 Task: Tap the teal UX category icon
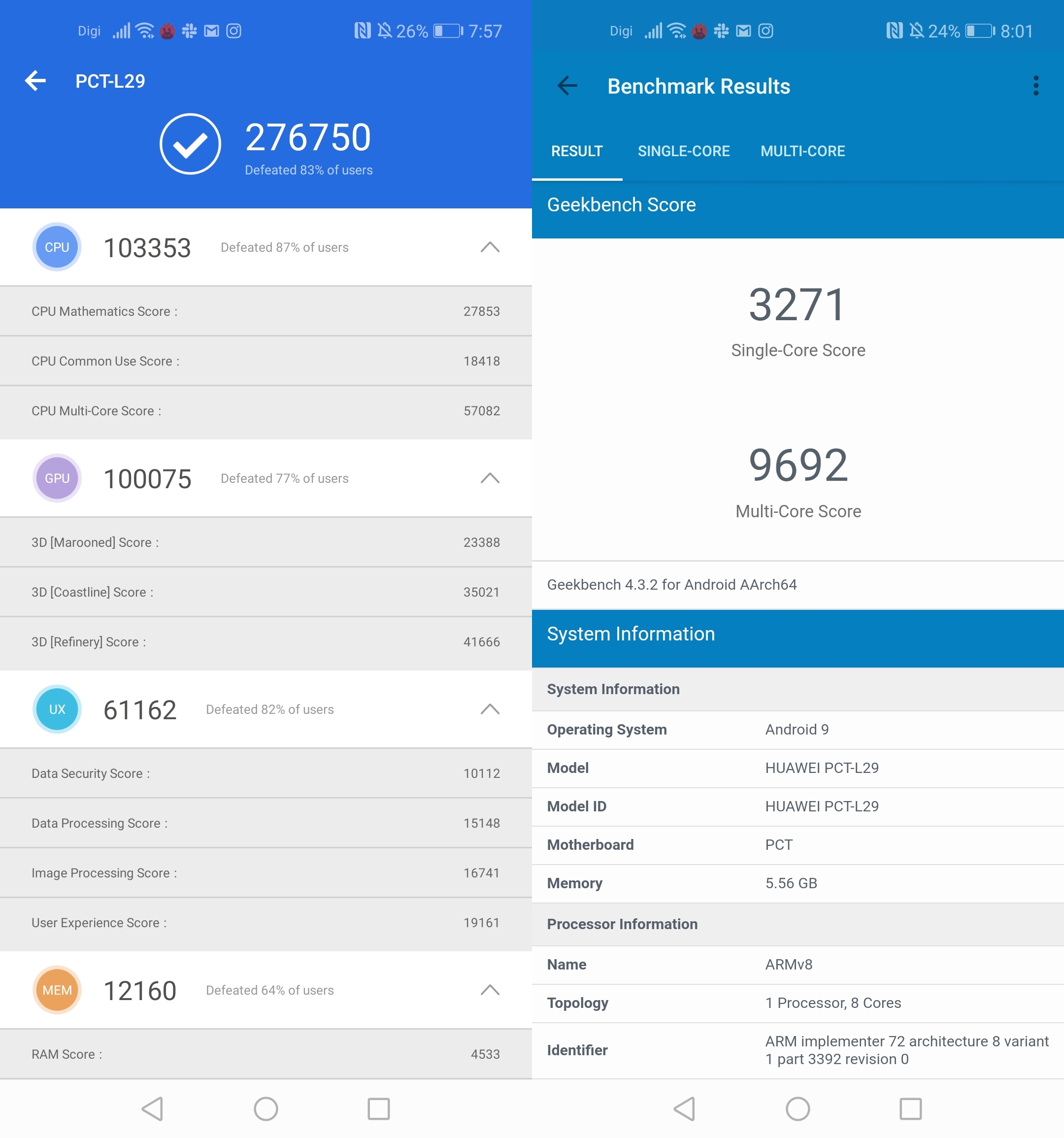coord(57,709)
